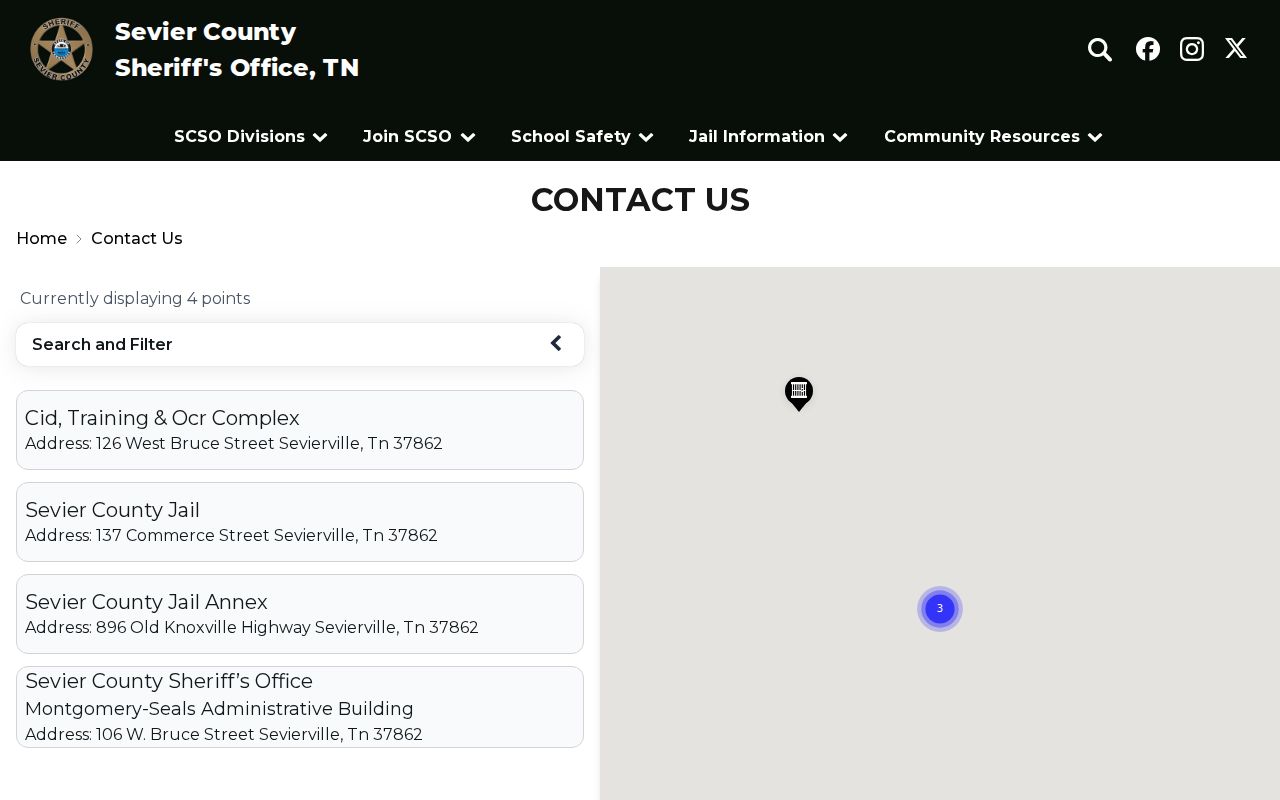Visit the Facebook page icon

click(x=1148, y=49)
